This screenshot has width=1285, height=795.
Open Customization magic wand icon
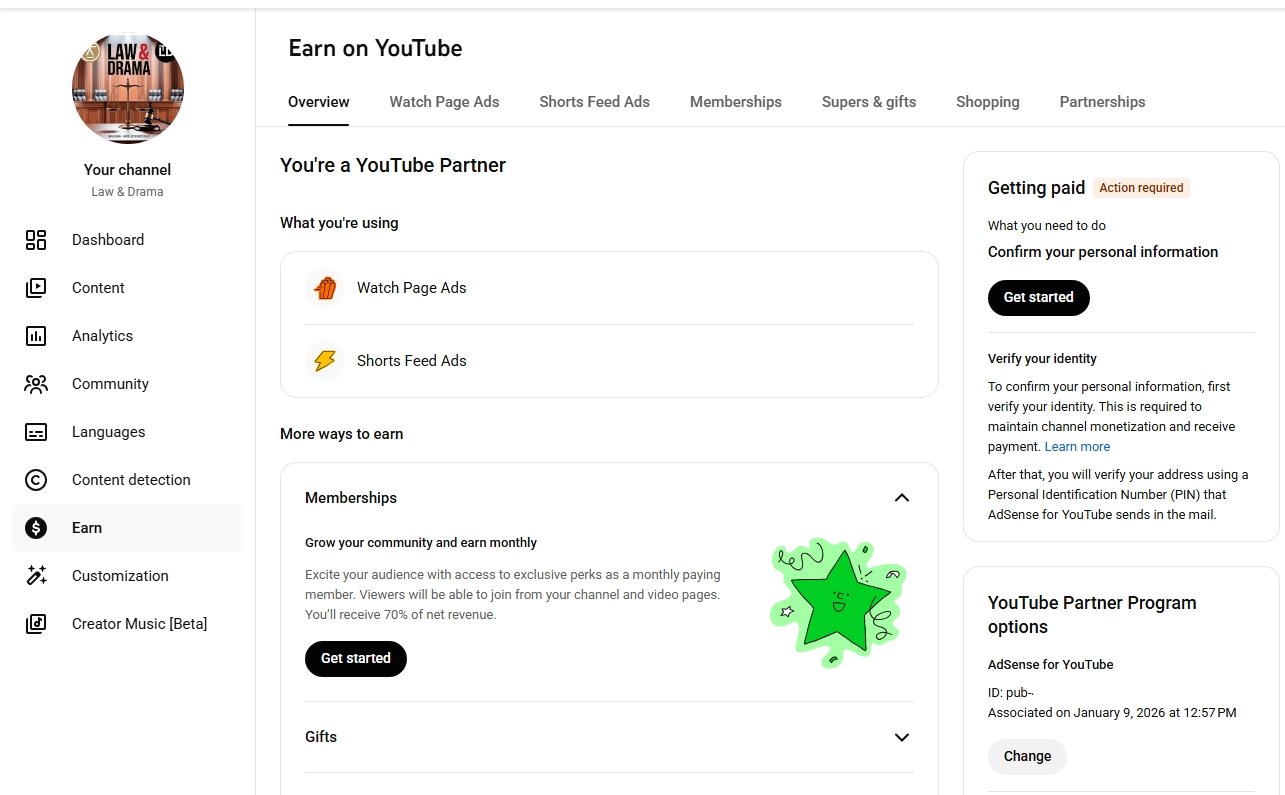[x=36, y=576]
